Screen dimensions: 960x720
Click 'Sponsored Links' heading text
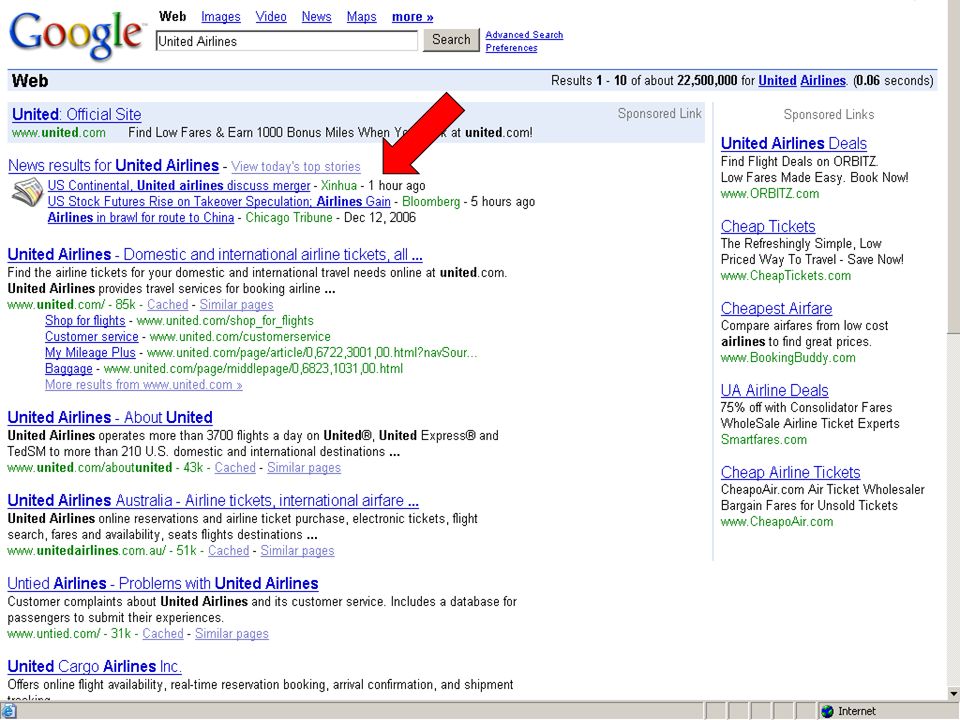pyautogui.click(x=828, y=114)
